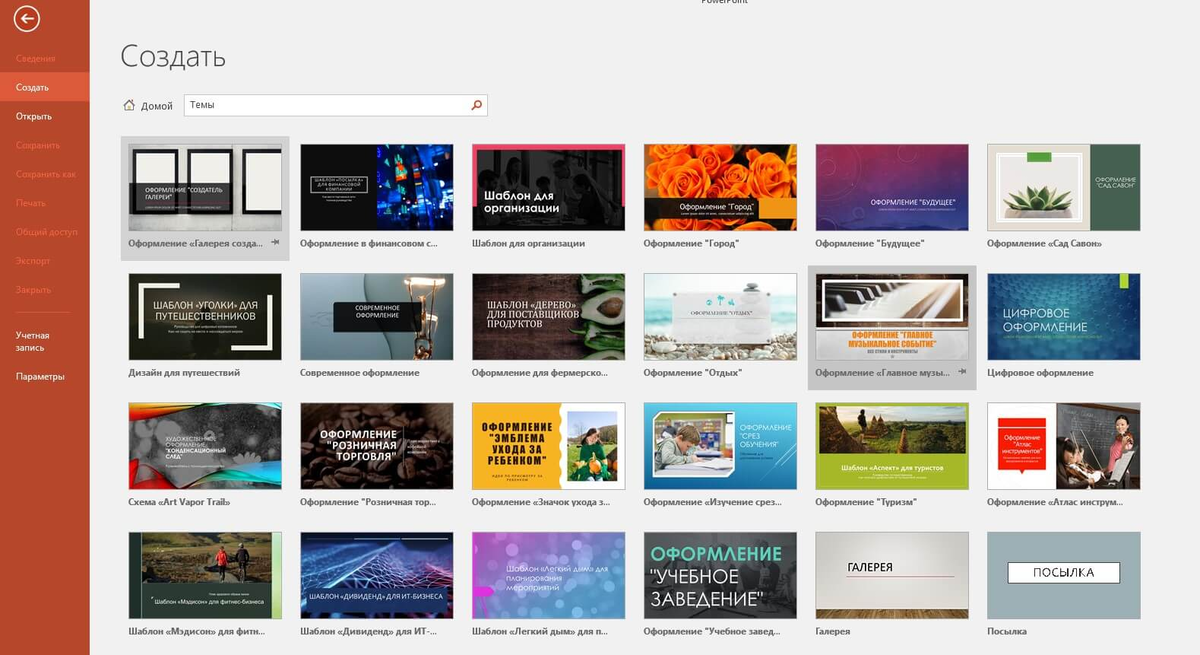Select «Изучение срез...» learning thumbnail
This screenshot has width=1200, height=655.
[720, 446]
